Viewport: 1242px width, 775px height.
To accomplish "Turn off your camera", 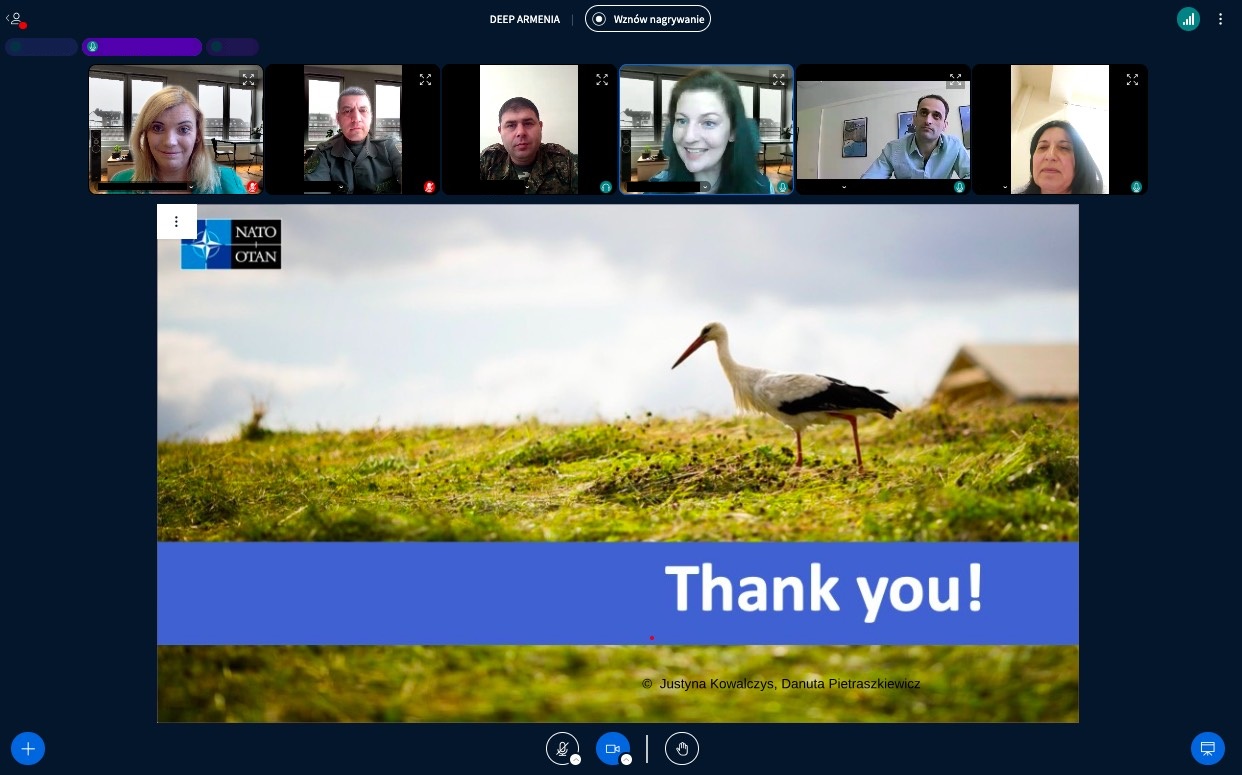I will (612, 747).
